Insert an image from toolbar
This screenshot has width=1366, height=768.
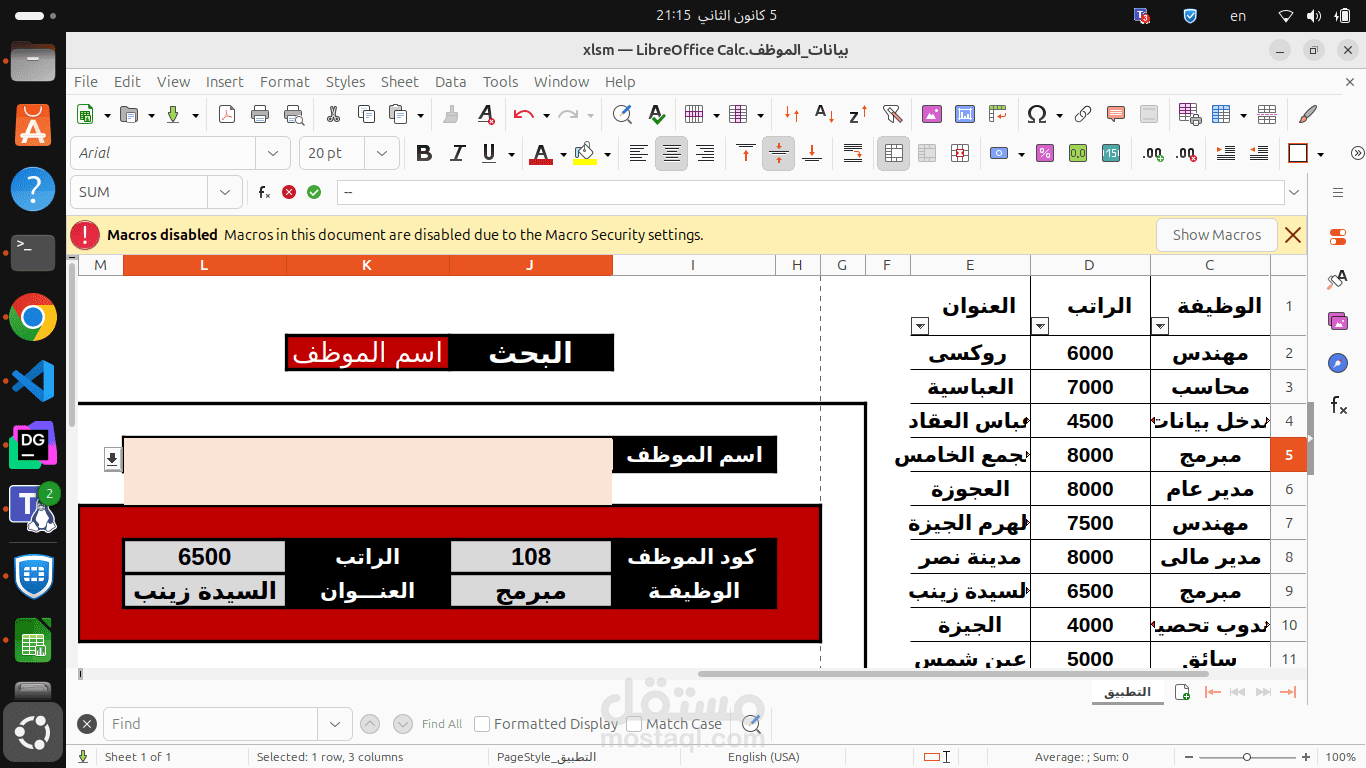(932, 114)
